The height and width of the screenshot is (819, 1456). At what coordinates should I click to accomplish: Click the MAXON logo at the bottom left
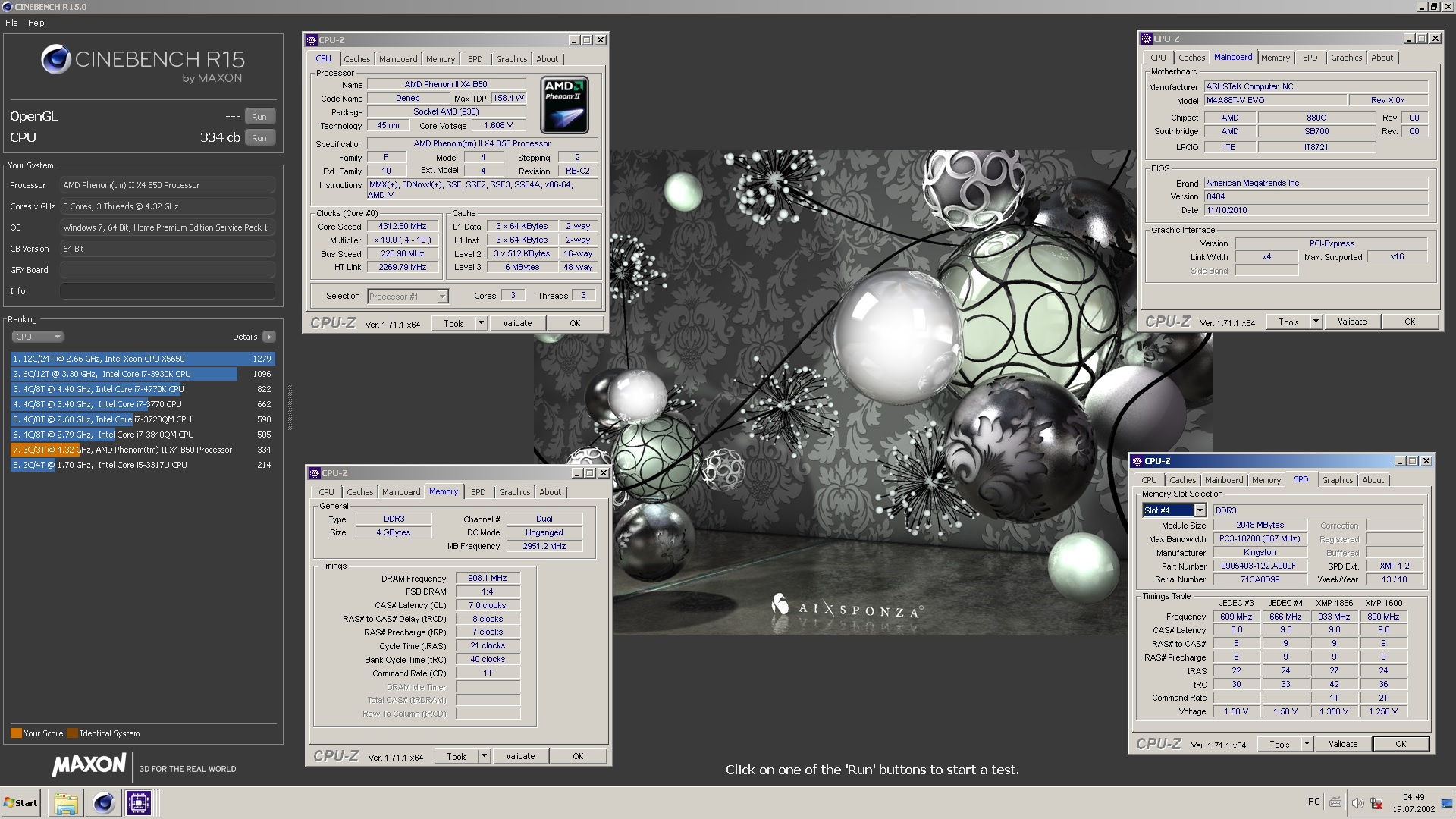[x=89, y=765]
